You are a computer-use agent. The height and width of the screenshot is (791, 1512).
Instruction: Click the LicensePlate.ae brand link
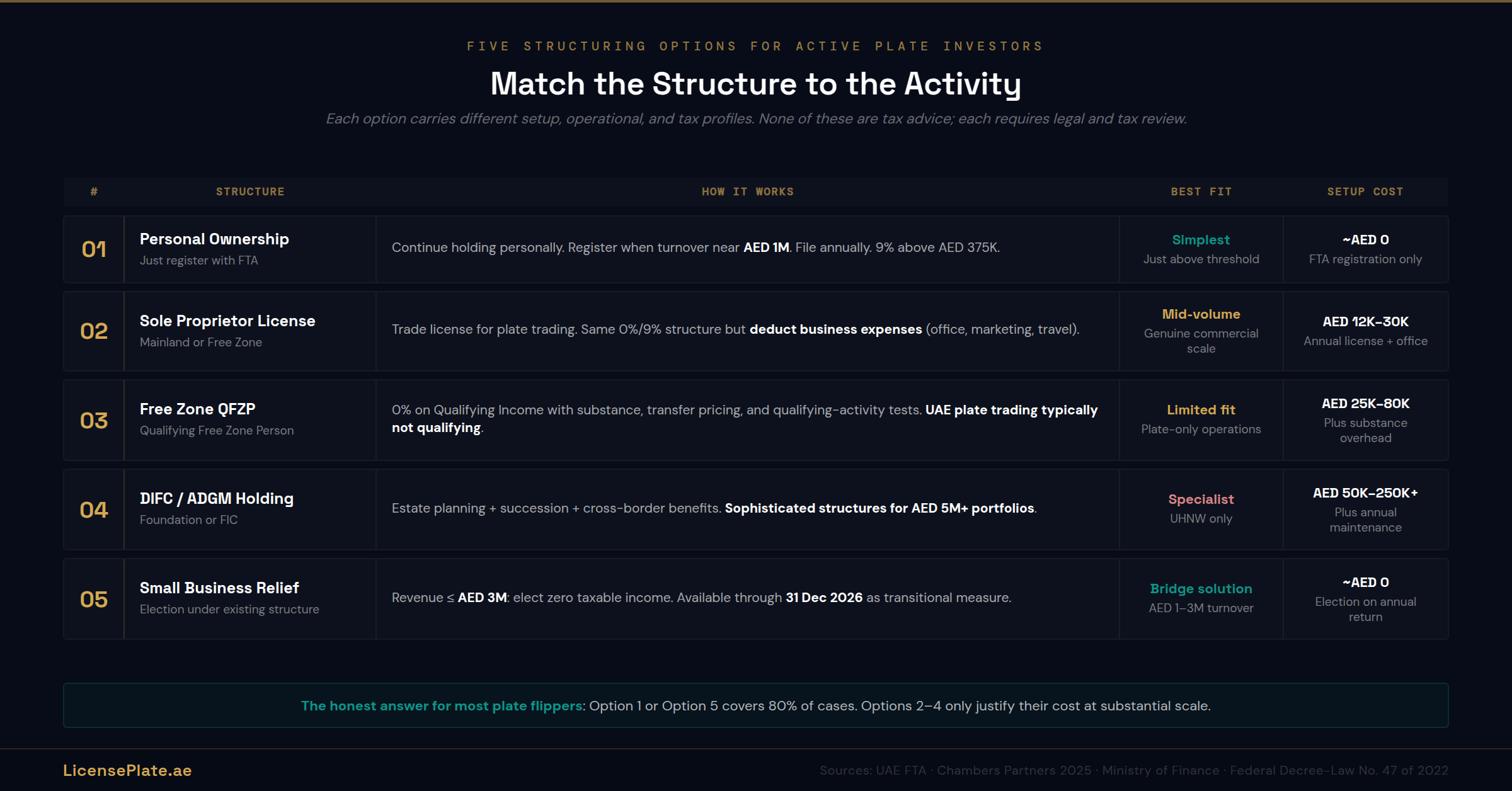127,770
